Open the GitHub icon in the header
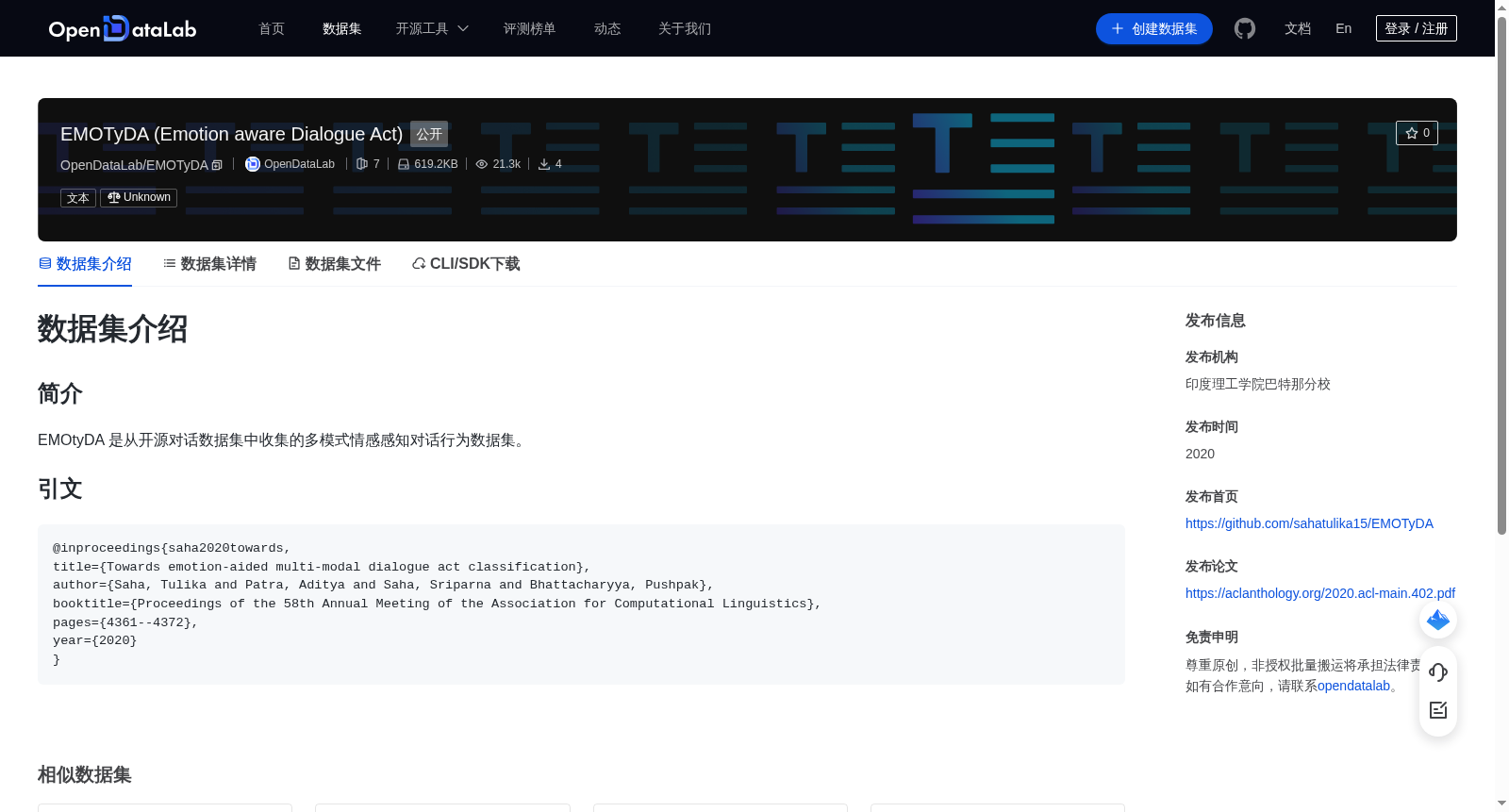 pos(1245,28)
